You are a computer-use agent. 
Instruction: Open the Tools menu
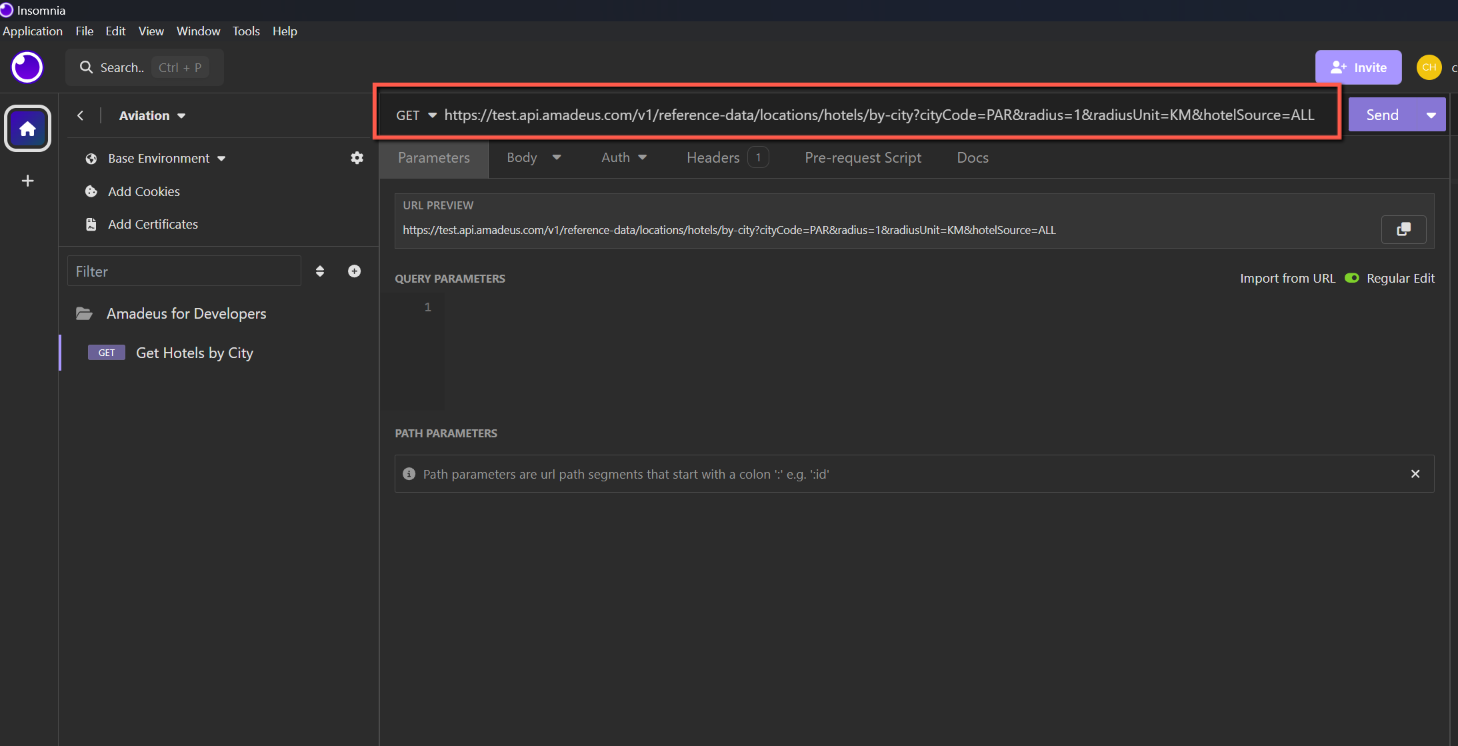tap(246, 31)
